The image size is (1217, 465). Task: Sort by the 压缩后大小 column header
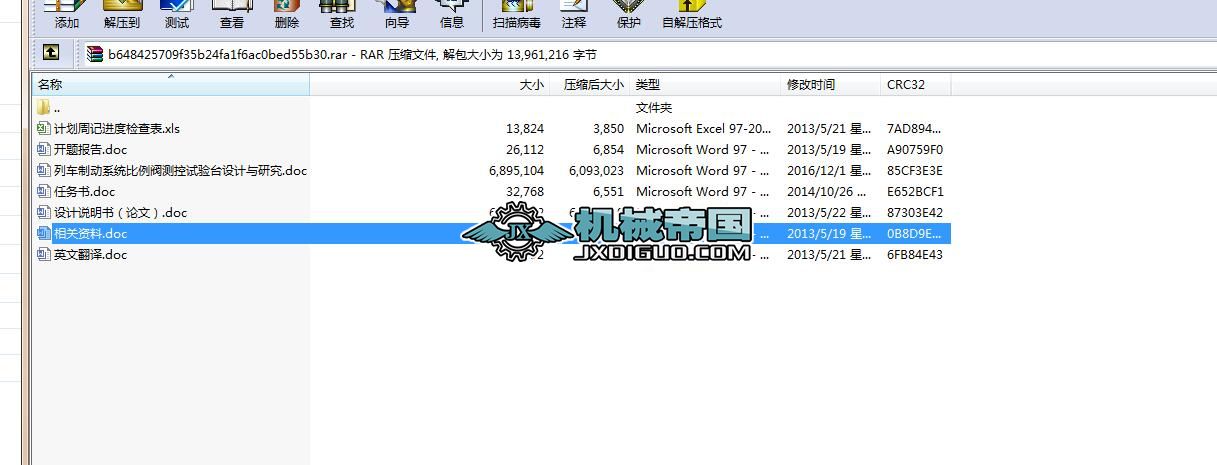[590, 85]
